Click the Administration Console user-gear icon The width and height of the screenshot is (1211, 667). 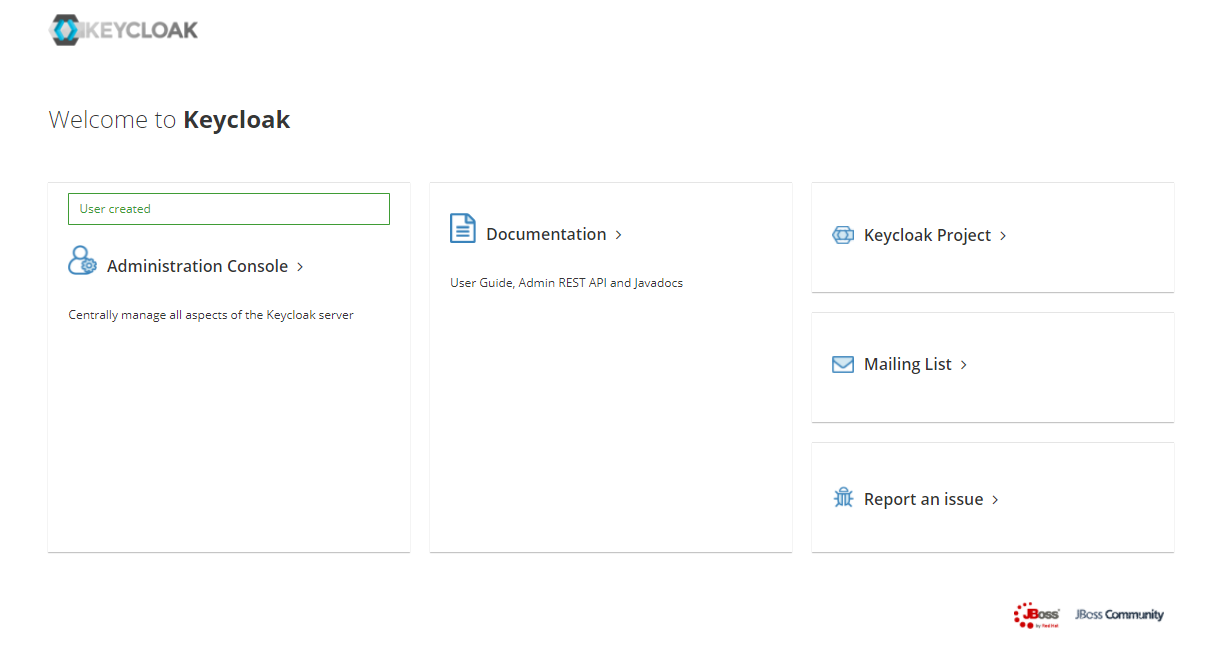click(82, 261)
